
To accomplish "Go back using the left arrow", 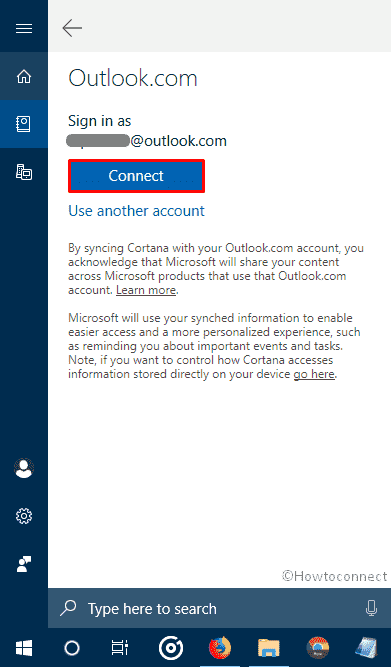I will [x=72, y=28].
